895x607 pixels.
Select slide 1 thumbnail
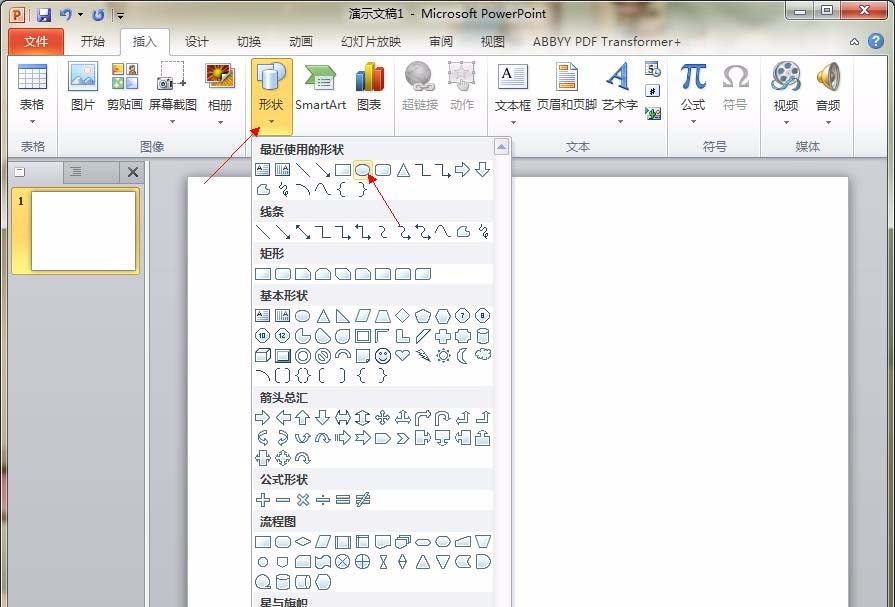[x=84, y=231]
